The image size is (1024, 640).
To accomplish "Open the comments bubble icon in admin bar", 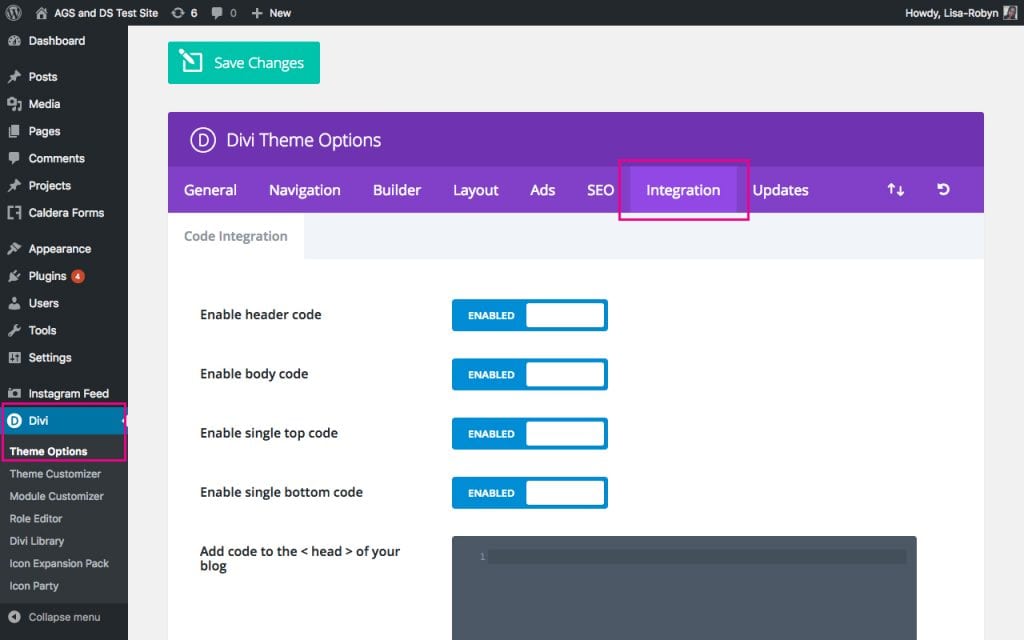I will pyautogui.click(x=217, y=12).
